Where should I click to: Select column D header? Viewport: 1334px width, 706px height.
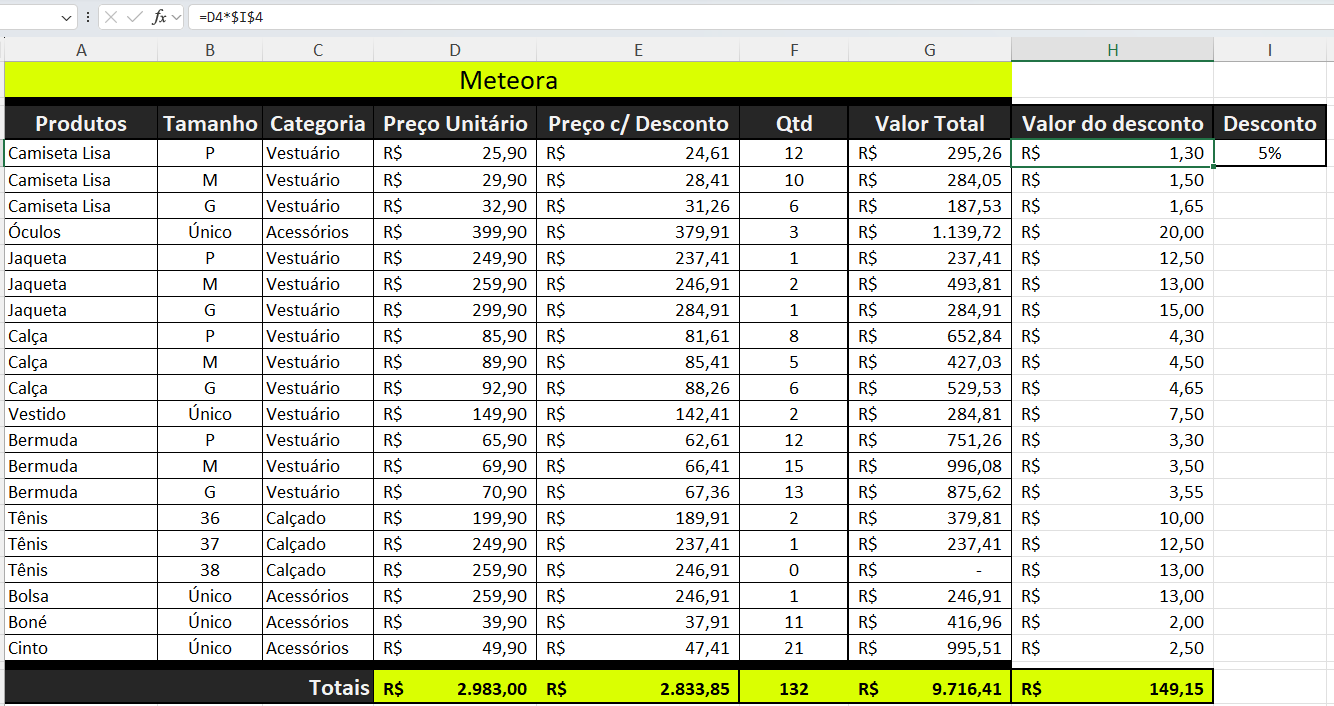[x=455, y=50]
